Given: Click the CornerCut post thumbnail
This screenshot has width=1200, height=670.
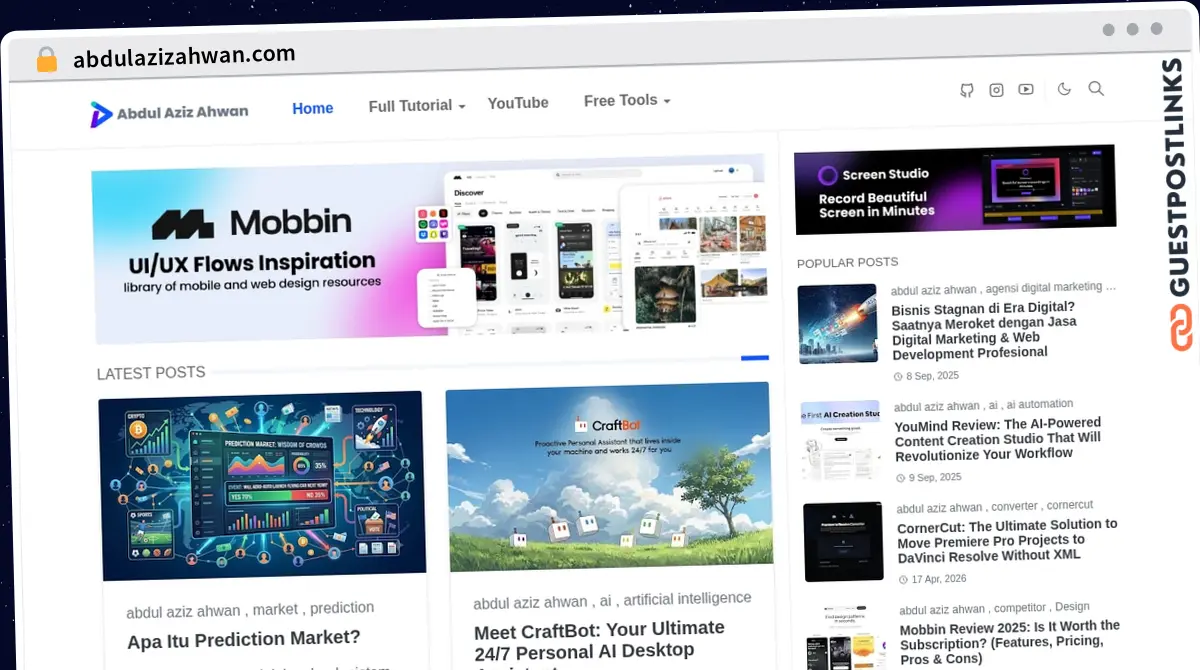Looking at the screenshot, I should [x=844, y=541].
